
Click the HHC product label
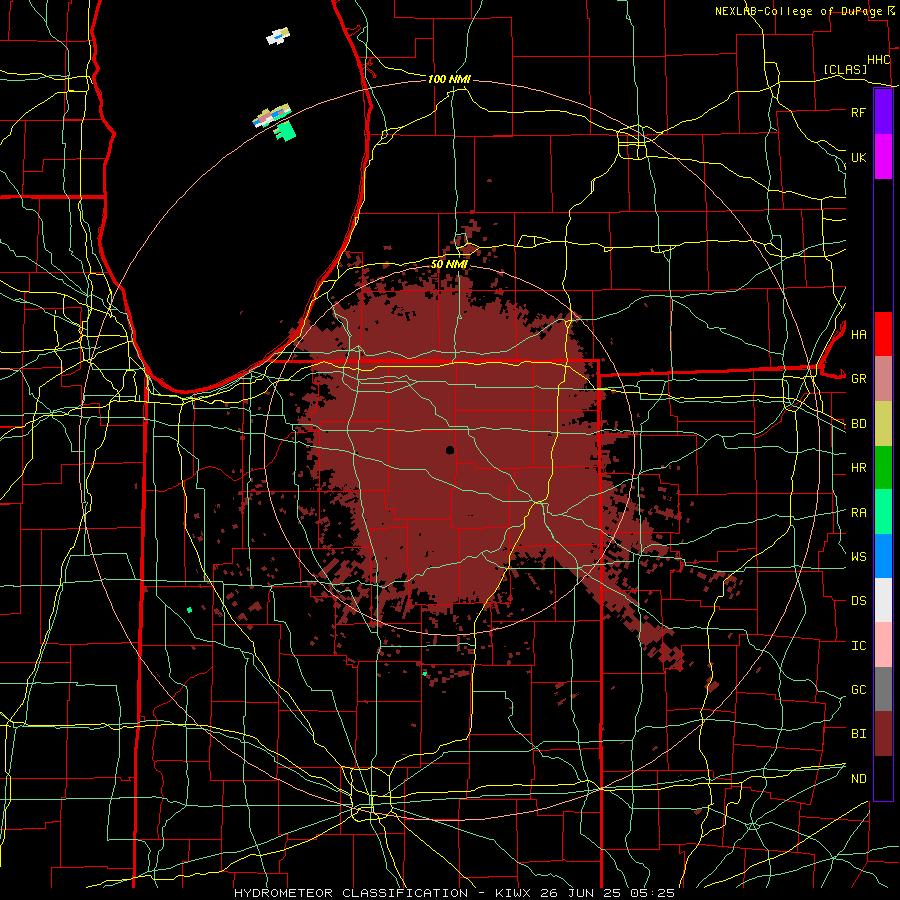879,60
